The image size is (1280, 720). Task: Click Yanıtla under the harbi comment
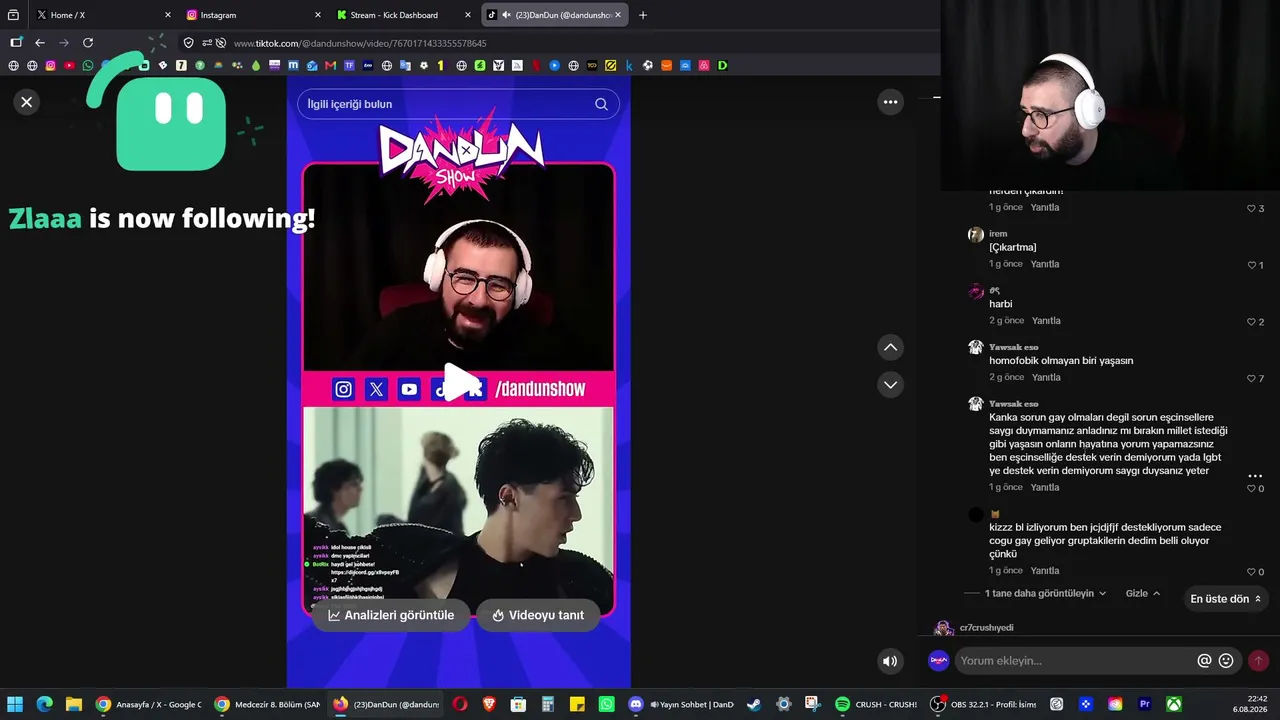pos(1046,321)
